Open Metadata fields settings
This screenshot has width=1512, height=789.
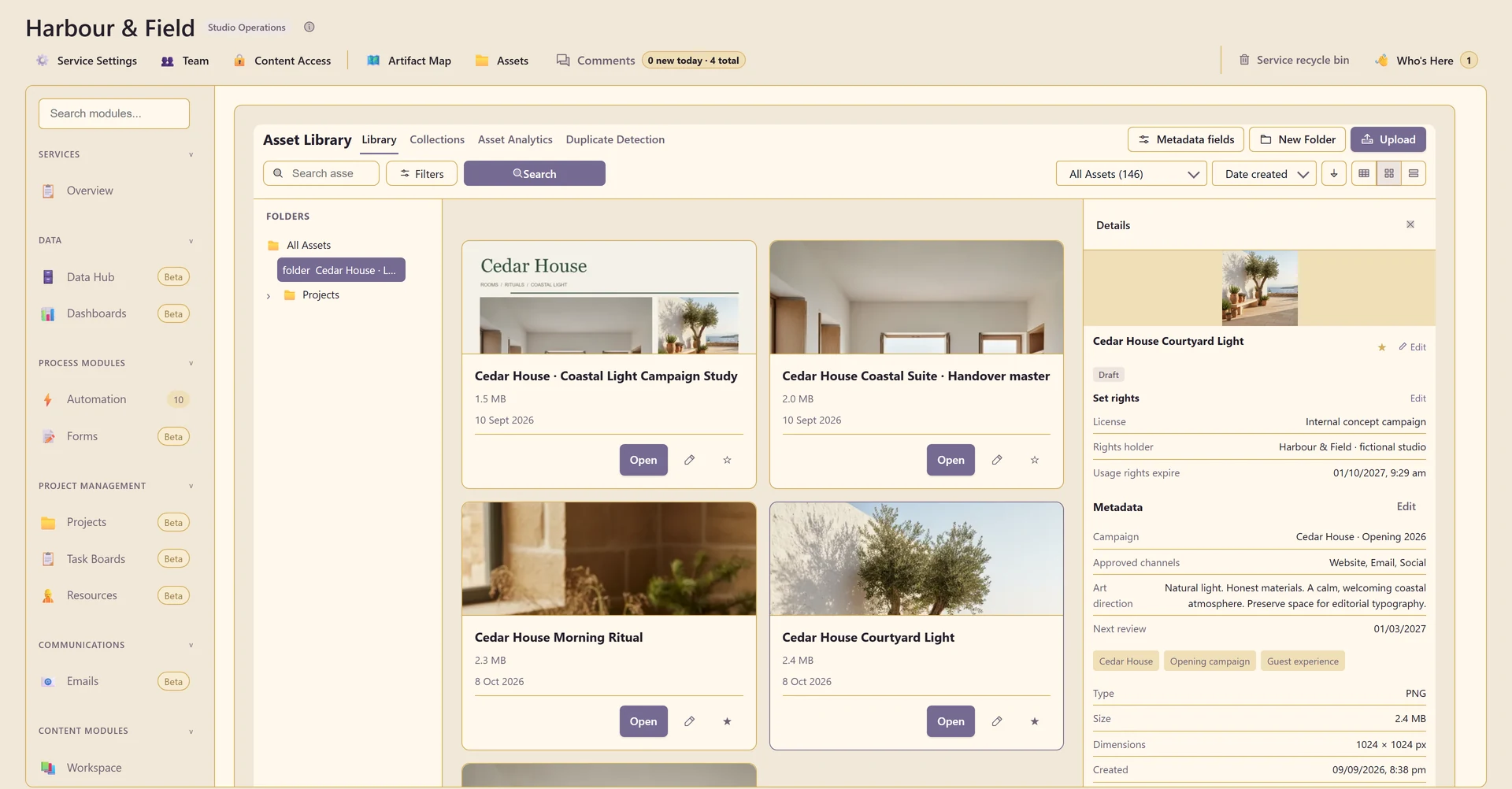coord(1186,139)
